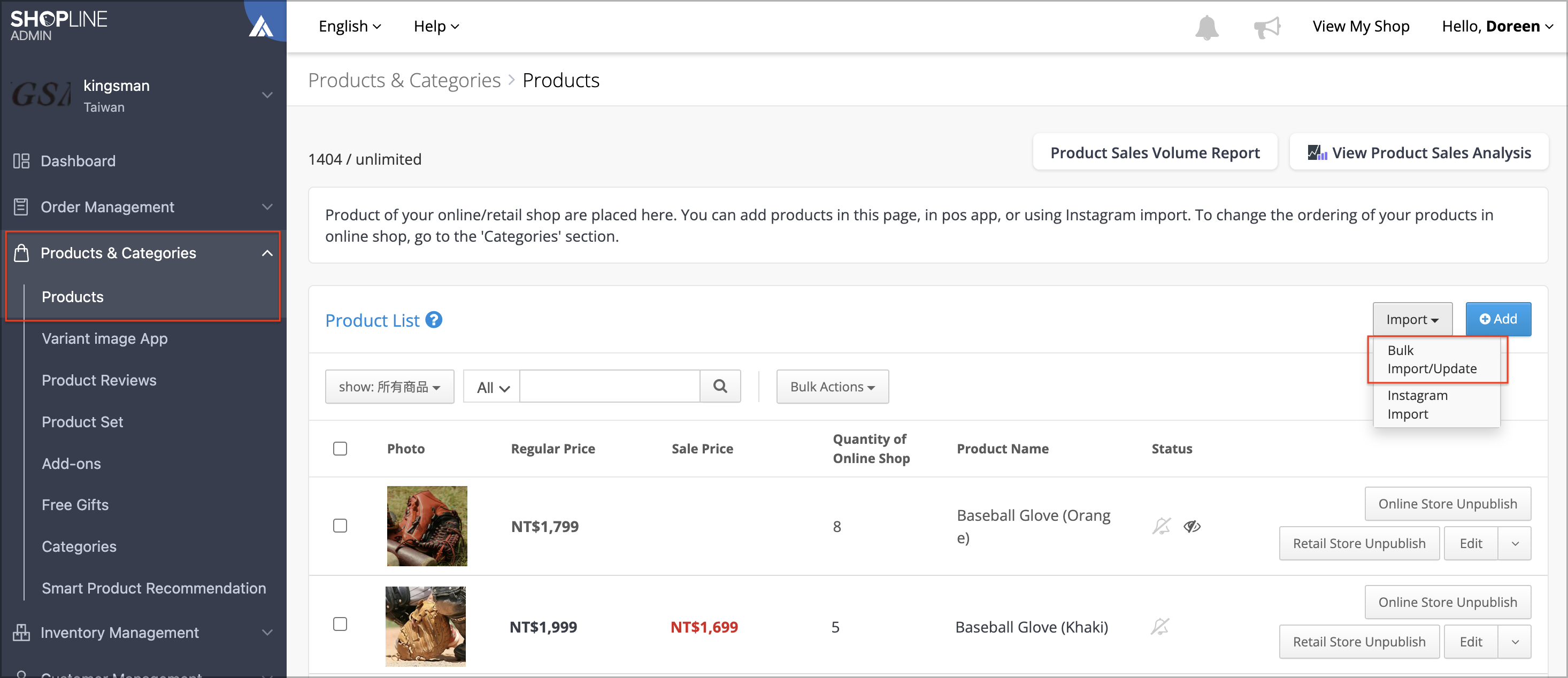Viewport: 1568px width, 678px height.
Task: Click sales analysis chart icon
Action: pos(1317,153)
